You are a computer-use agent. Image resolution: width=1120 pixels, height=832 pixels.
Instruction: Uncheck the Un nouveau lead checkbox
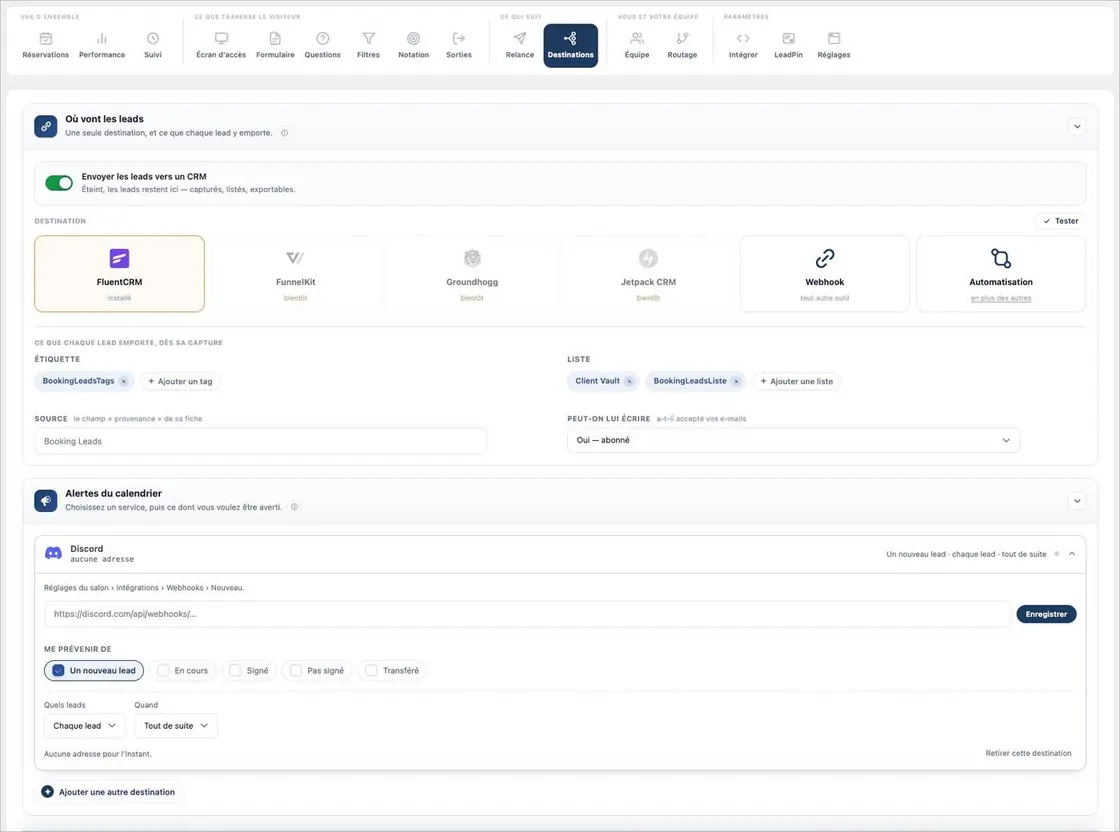tap(59, 671)
